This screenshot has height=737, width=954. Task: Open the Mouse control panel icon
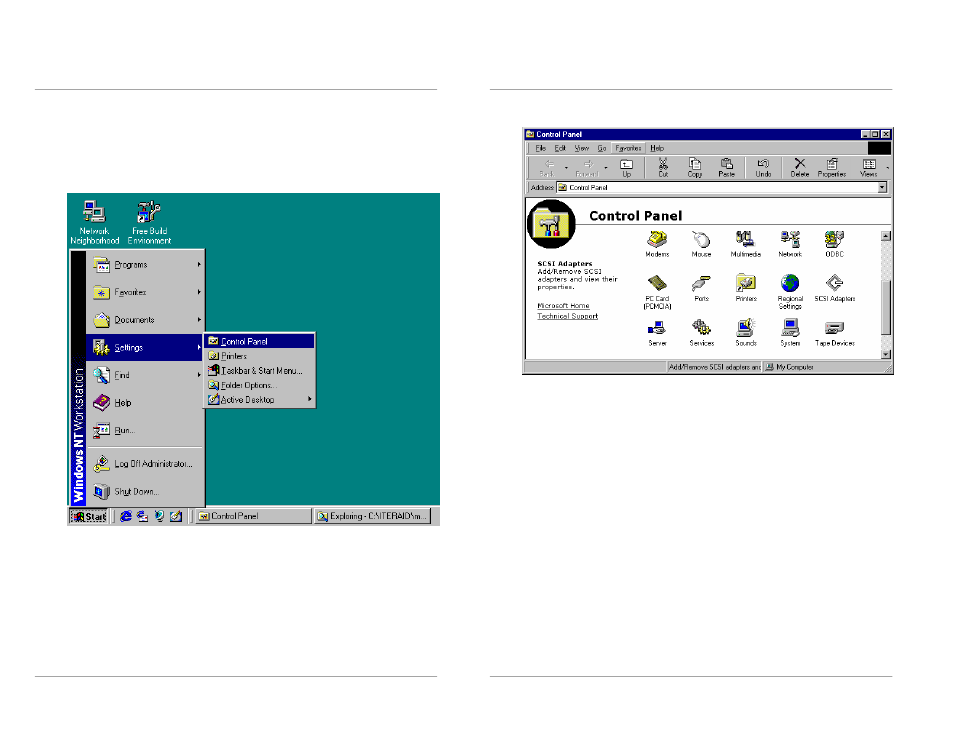tap(701, 243)
